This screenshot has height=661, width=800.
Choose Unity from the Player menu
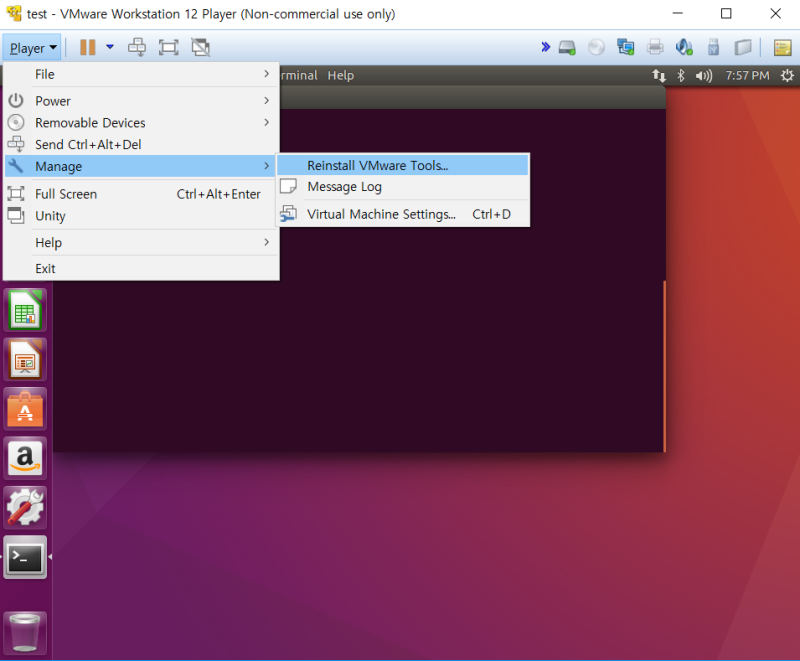142,216
